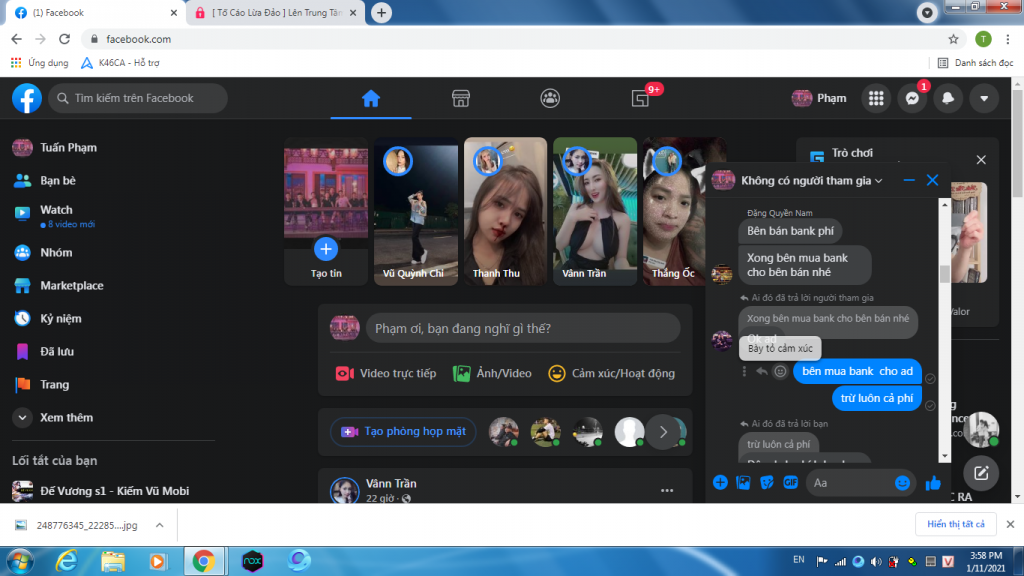Click the post composer text field
1024x576 pixels.
pyautogui.click(x=520, y=328)
